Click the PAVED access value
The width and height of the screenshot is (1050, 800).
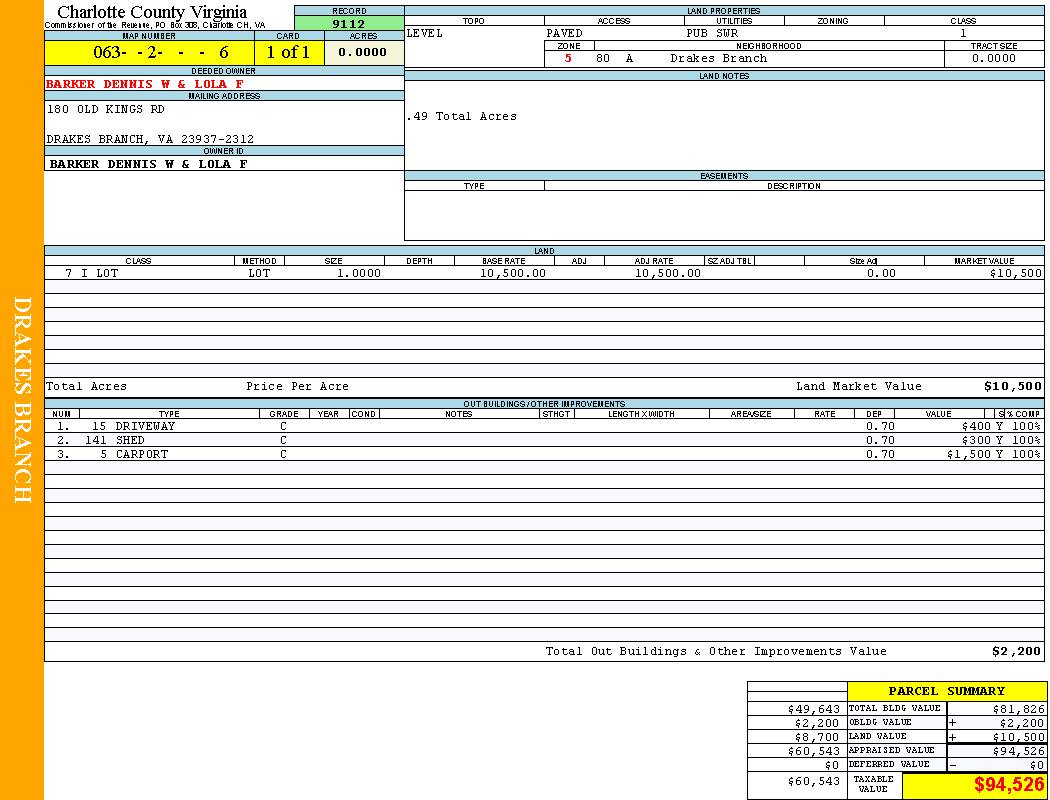point(565,33)
